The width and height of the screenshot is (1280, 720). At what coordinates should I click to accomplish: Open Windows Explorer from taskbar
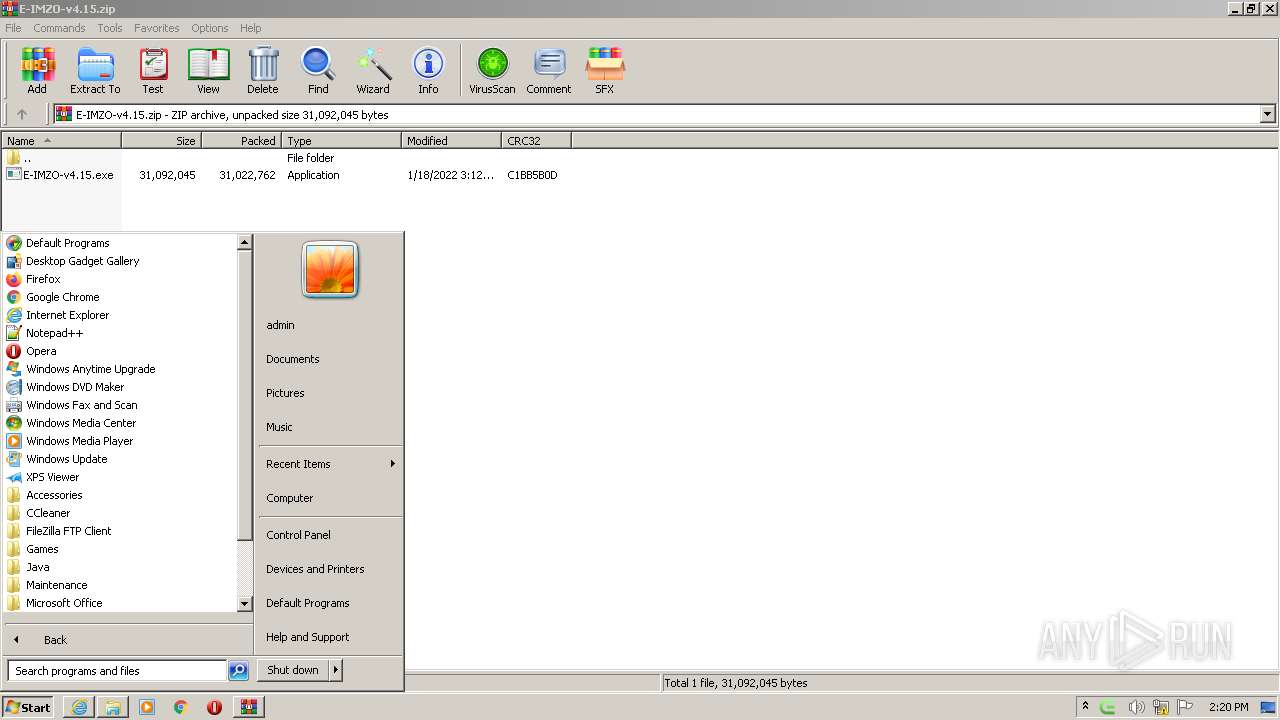(113, 707)
